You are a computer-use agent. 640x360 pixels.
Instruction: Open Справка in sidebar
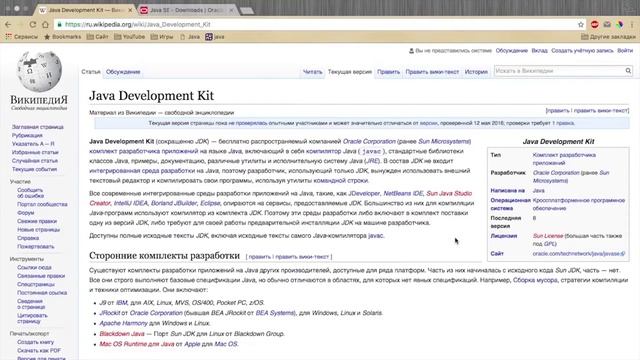[28, 238]
